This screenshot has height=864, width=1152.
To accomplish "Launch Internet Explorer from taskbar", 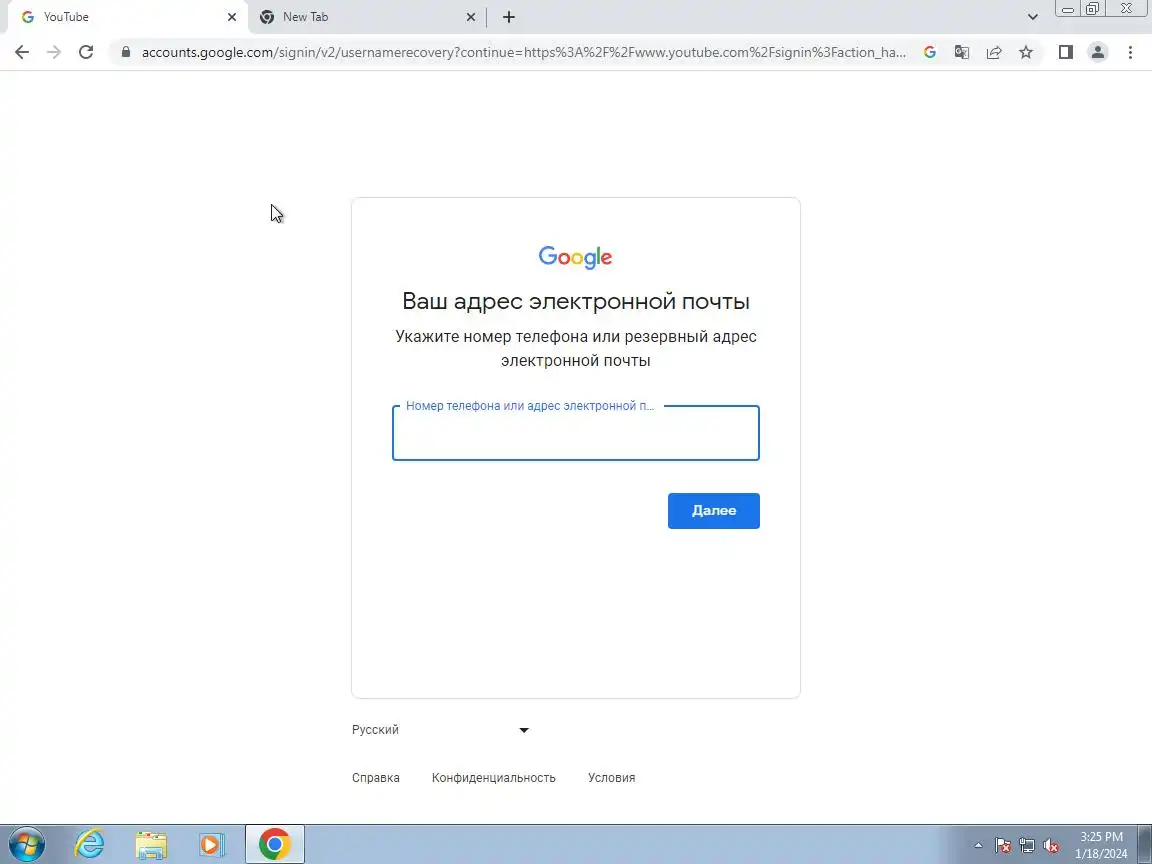I will click(x=90, y=844).
